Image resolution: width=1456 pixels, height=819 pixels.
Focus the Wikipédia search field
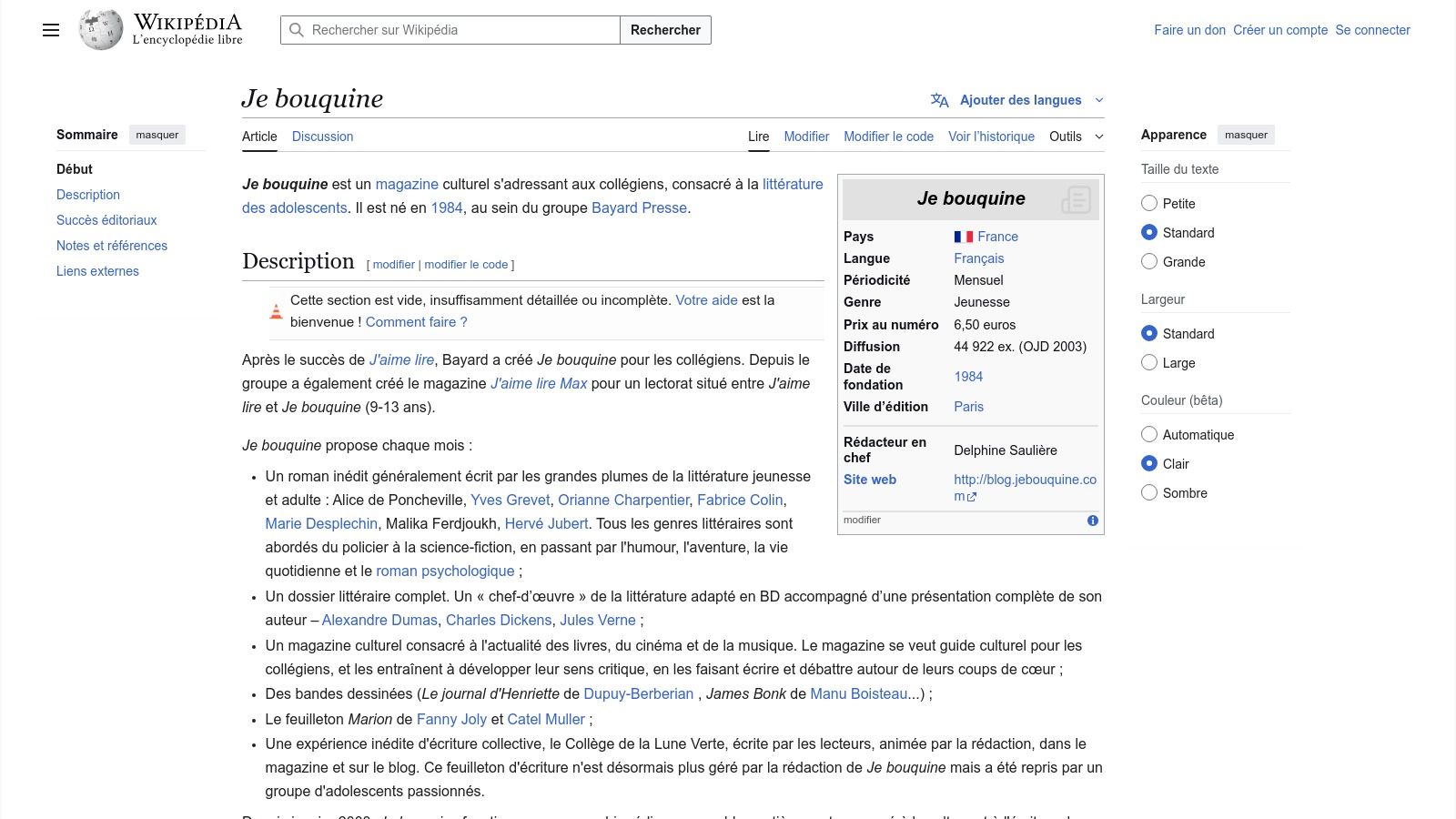point(450,30)
